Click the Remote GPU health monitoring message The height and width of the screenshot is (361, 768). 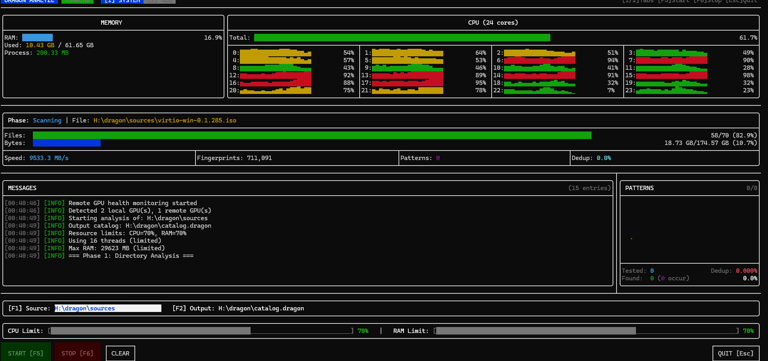[x=133, y=203]
